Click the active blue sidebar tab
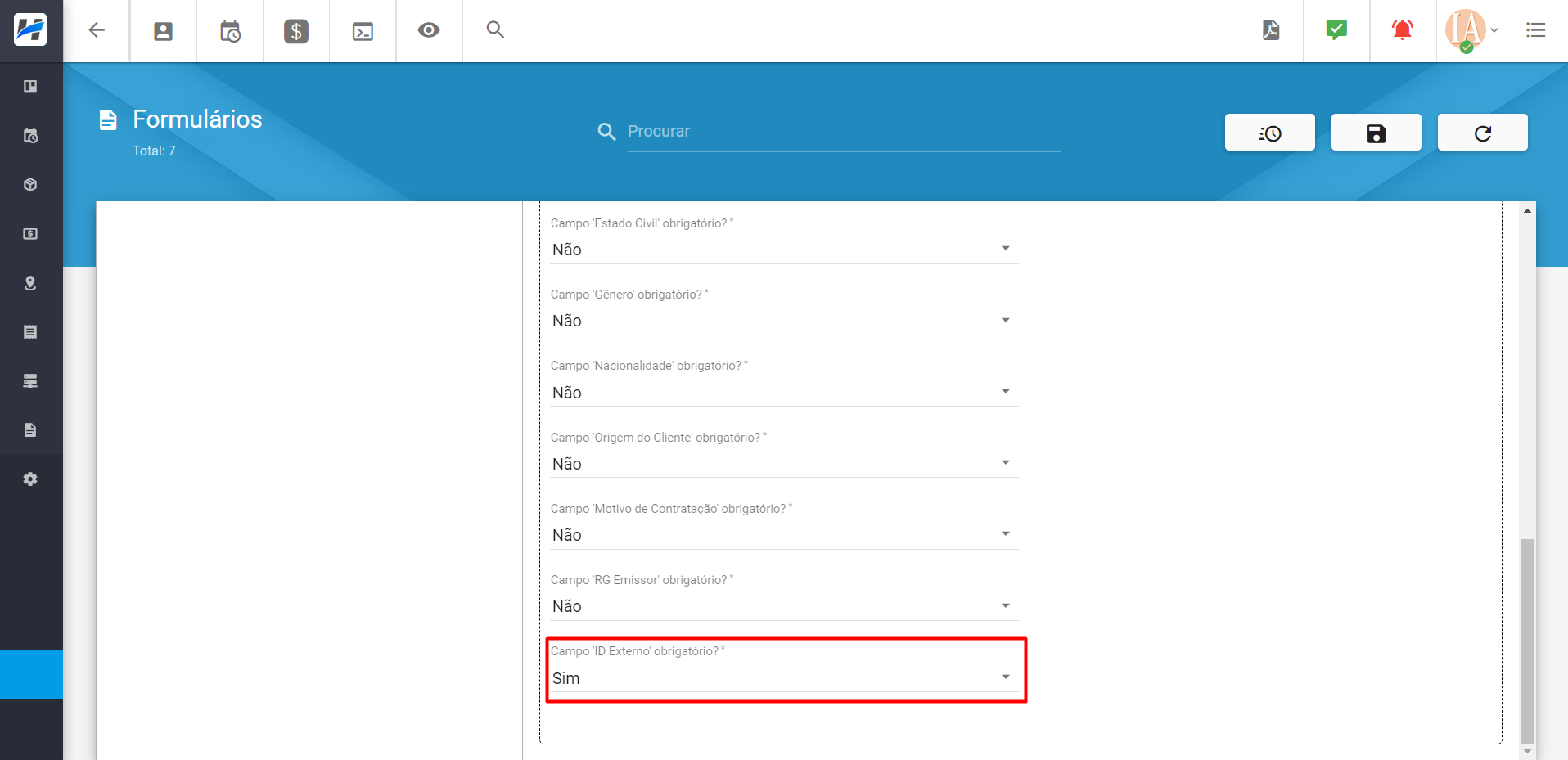Screen dimensions: 1568x760 click(x=31, y=675)
